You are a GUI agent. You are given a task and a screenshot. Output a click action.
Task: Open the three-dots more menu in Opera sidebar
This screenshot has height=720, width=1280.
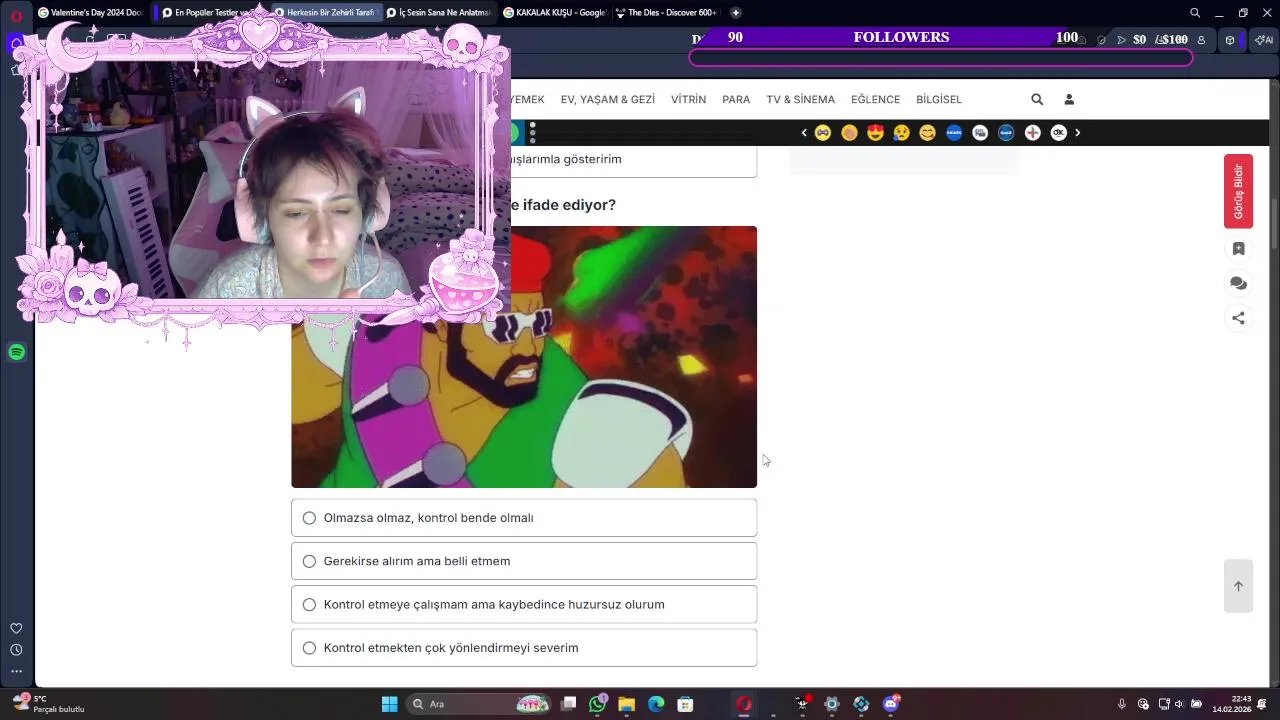pyautogui.click(x=16, y=672)
